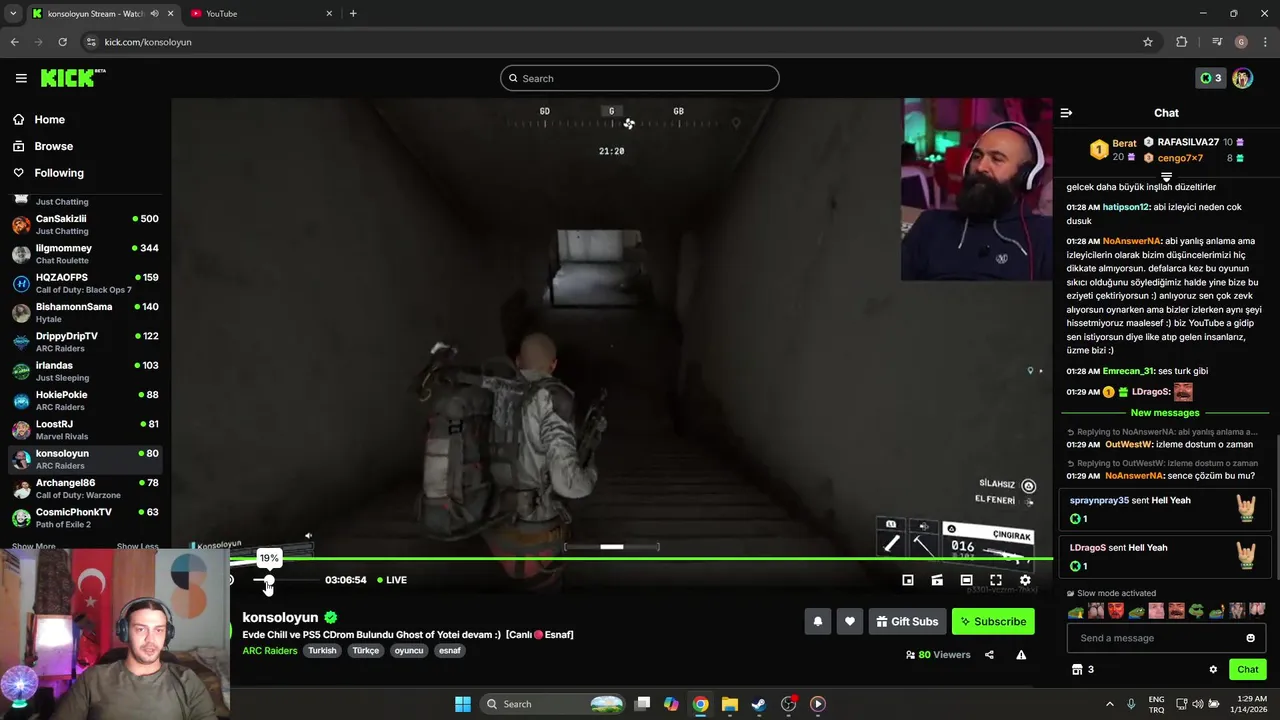Switch to the YouTube browser tab
The width and height of the screenshot is (1280, 720).
coord(260,14)
